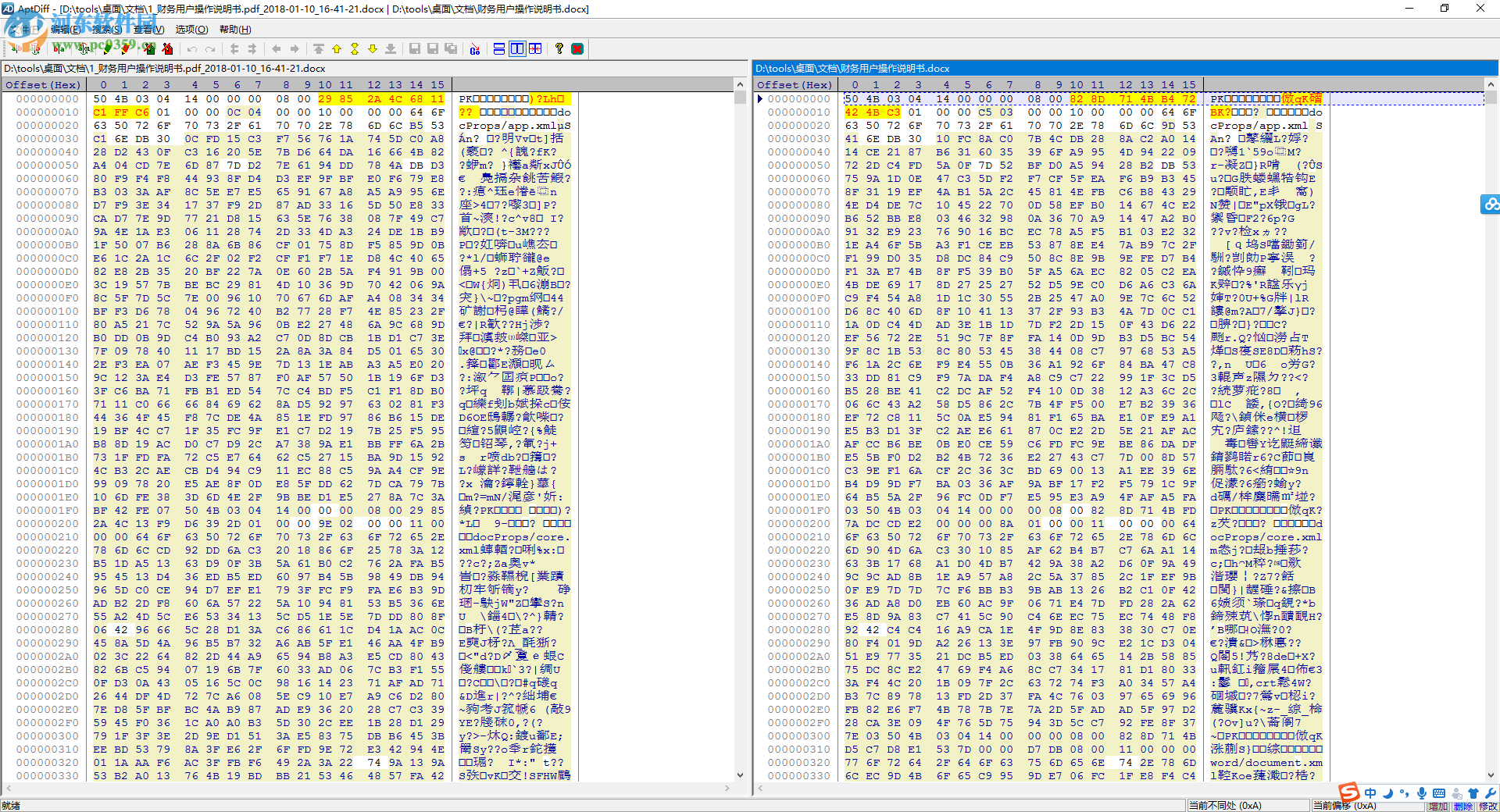This screenshot has height=812, width=1500.
Task: Click the Sogou microphone voice input icon
Action: (1422, 793)
